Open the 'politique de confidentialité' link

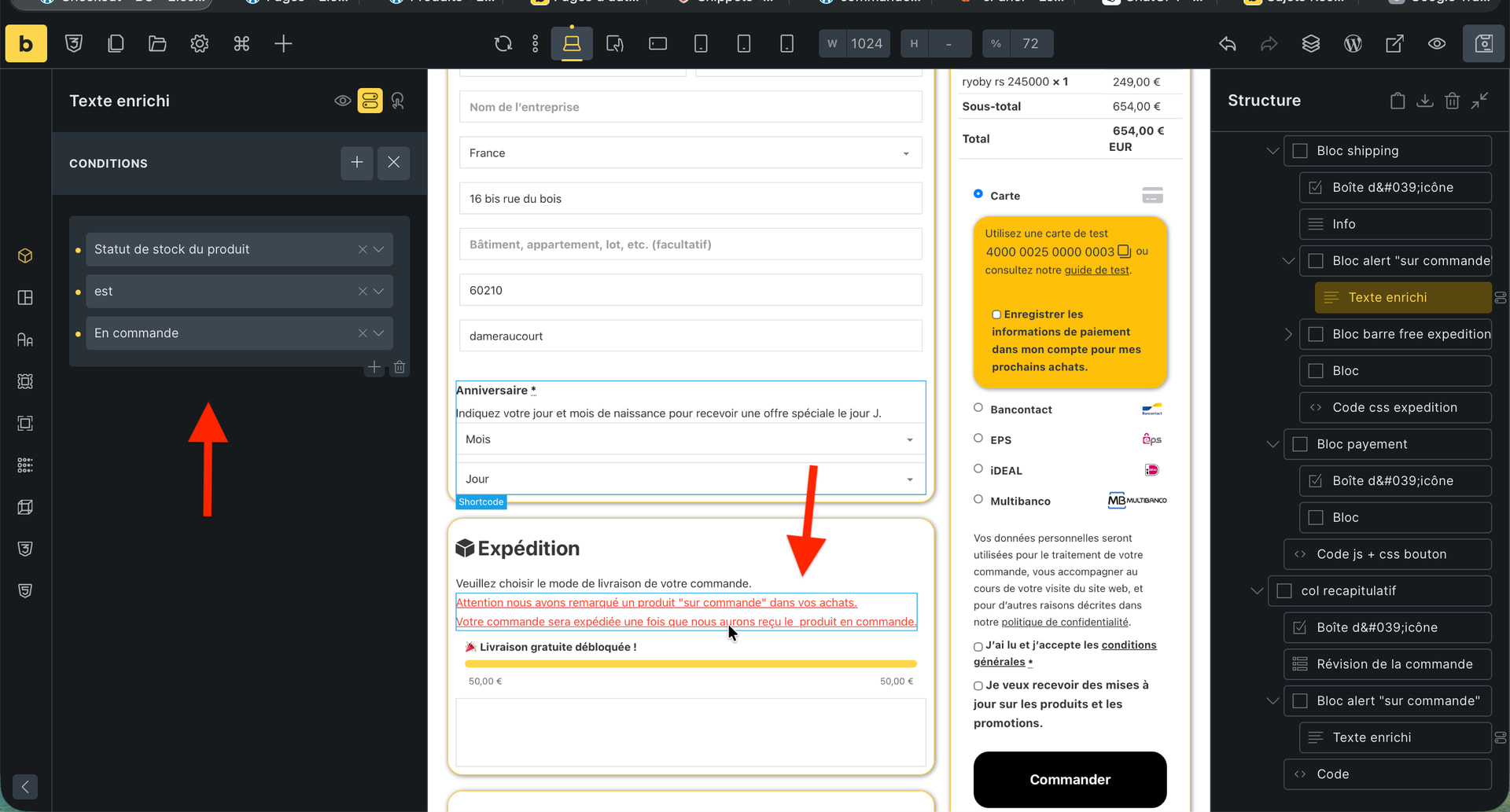(1064, 623)
